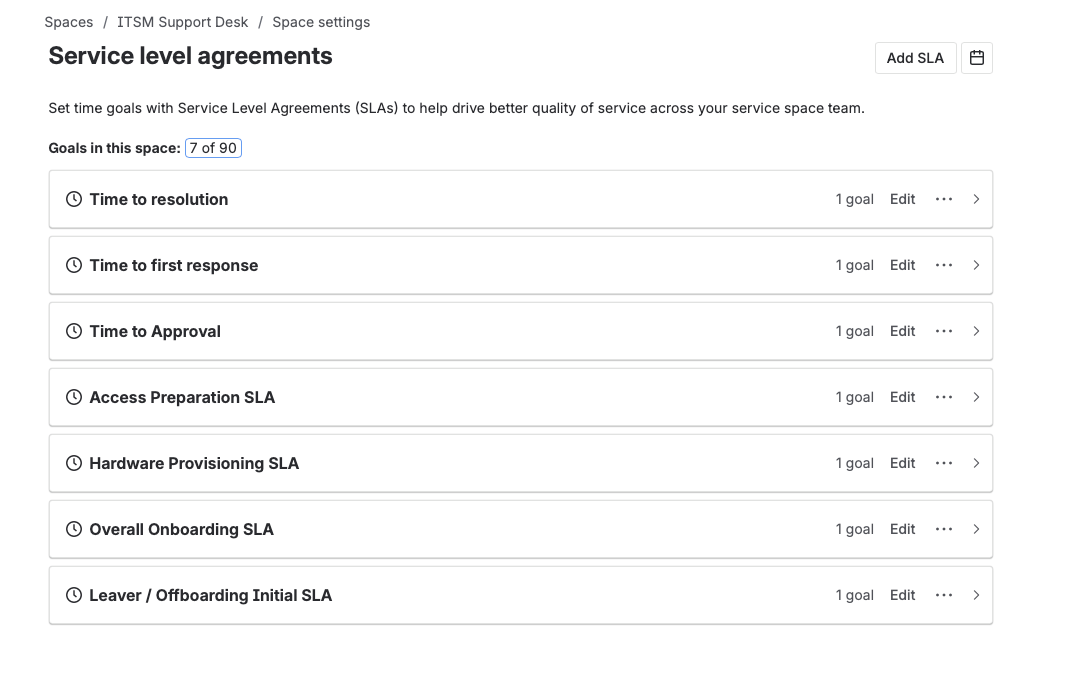
Task: Expand the Time to resolution row chevron
Action: click(x=976, y=199)
